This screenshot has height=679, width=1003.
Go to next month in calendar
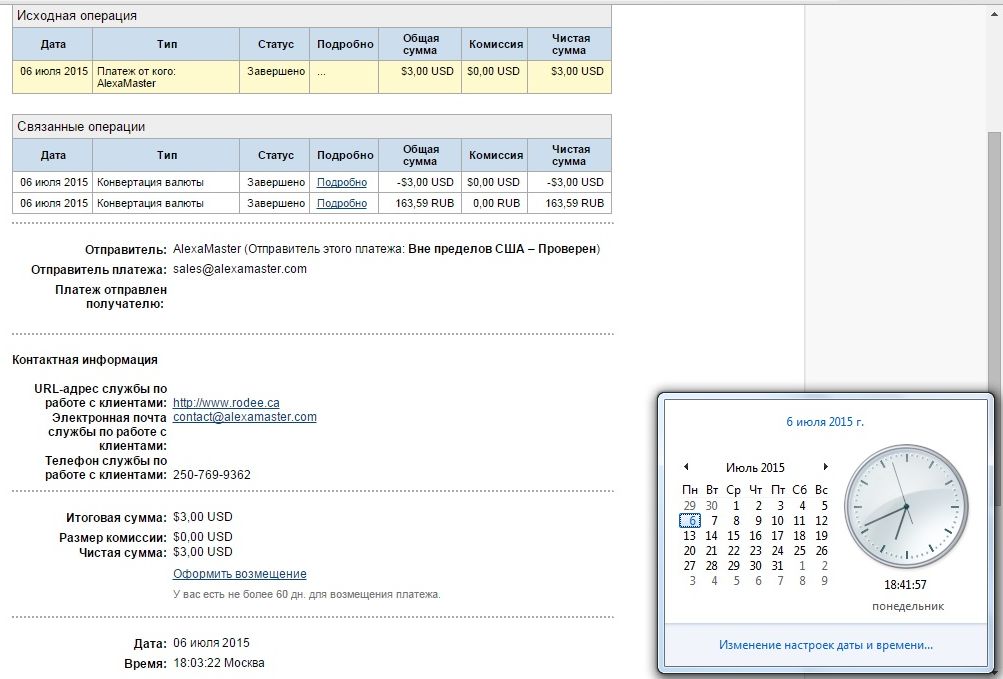[x=825, y=467]
